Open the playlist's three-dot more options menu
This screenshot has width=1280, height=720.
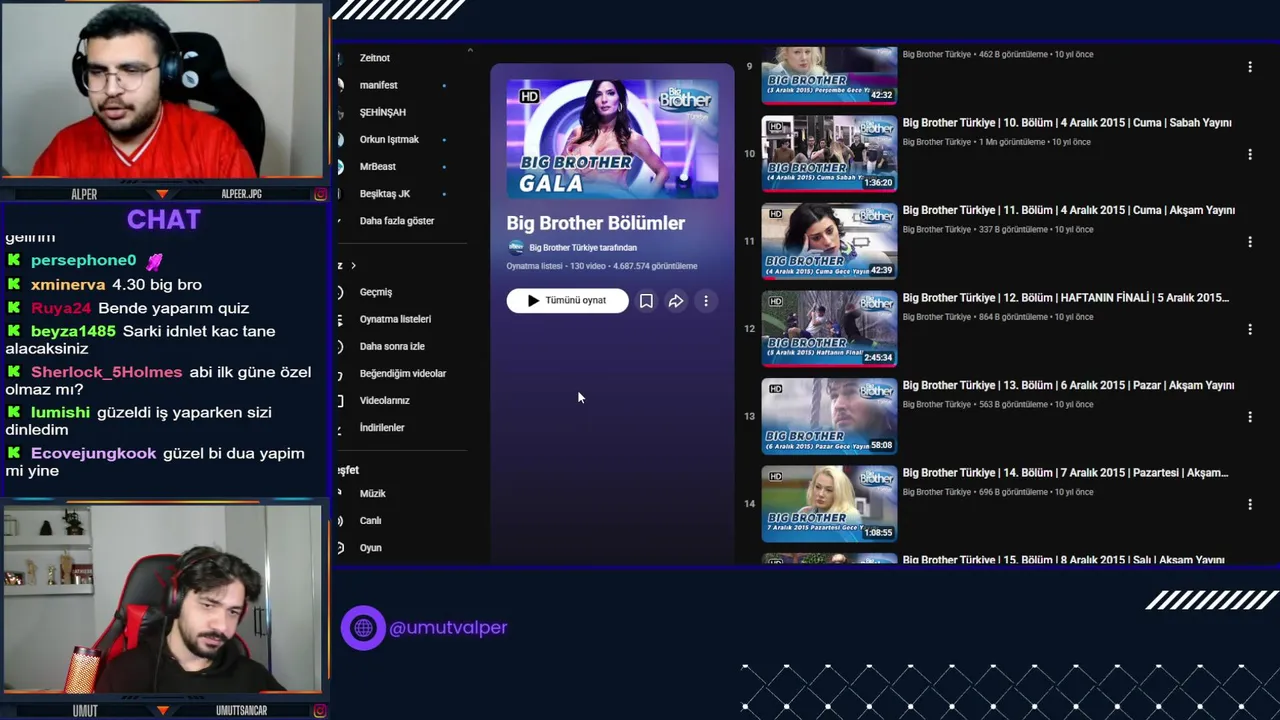[706, 301]
